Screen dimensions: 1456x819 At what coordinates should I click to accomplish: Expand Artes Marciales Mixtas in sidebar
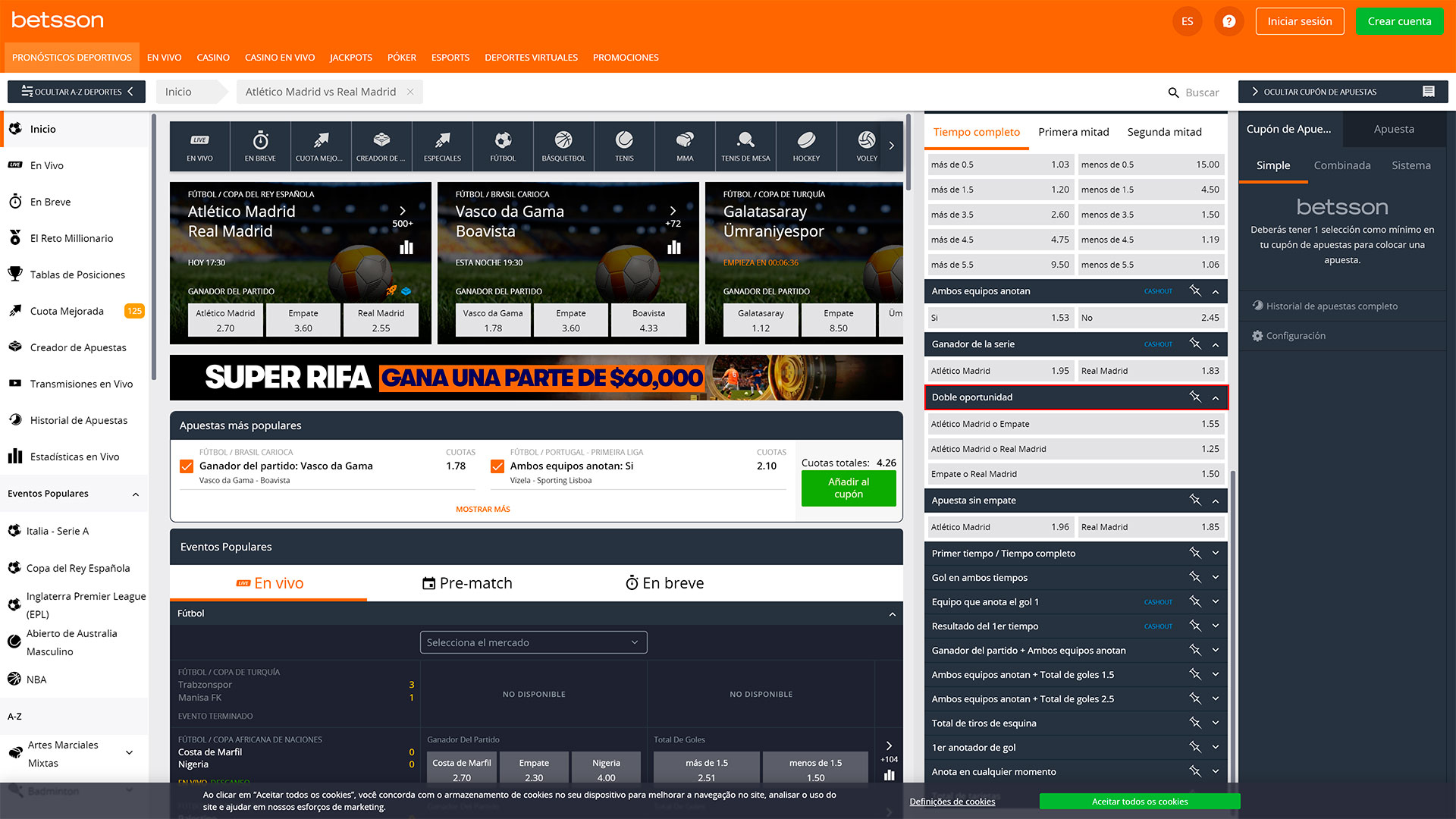click(129, 753)
